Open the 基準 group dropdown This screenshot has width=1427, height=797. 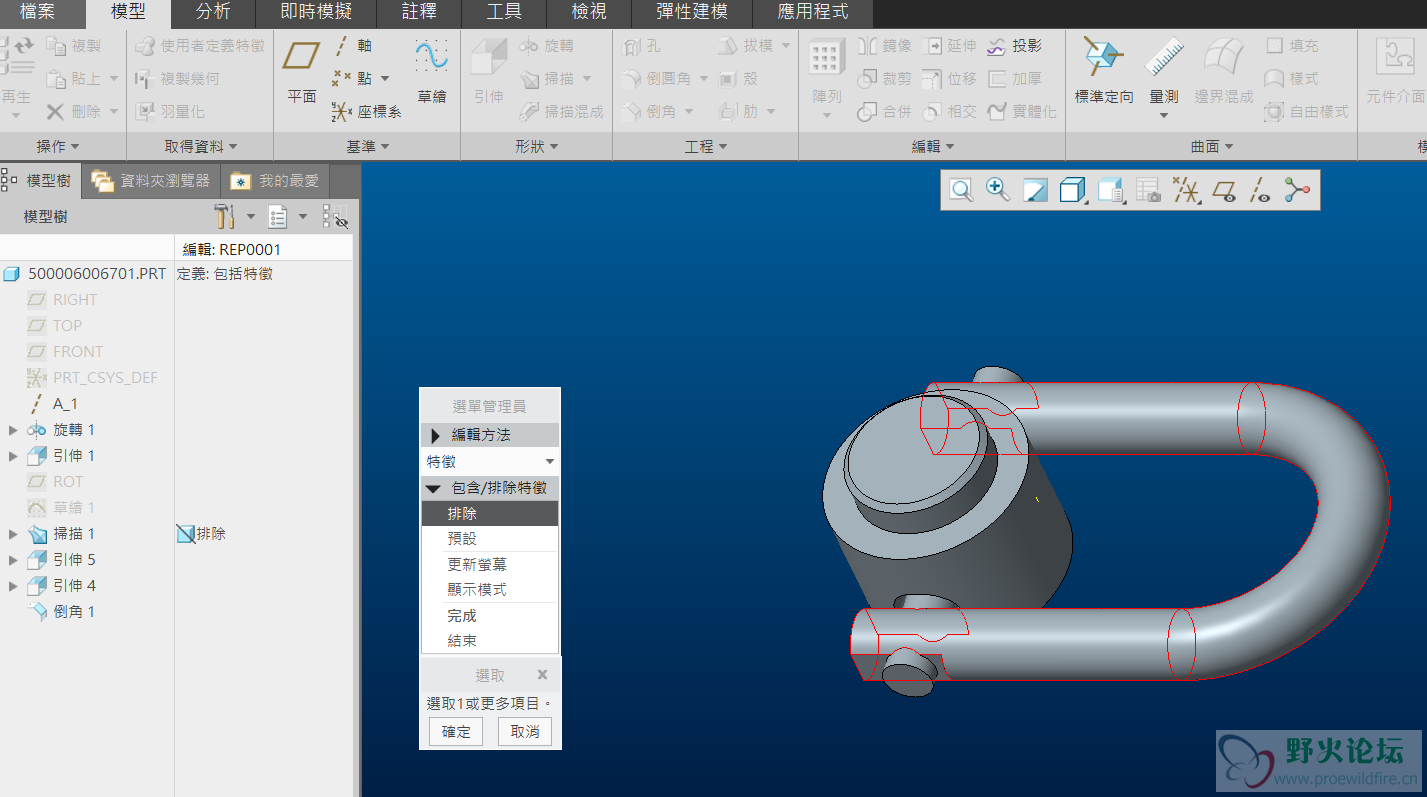point(367,146)
